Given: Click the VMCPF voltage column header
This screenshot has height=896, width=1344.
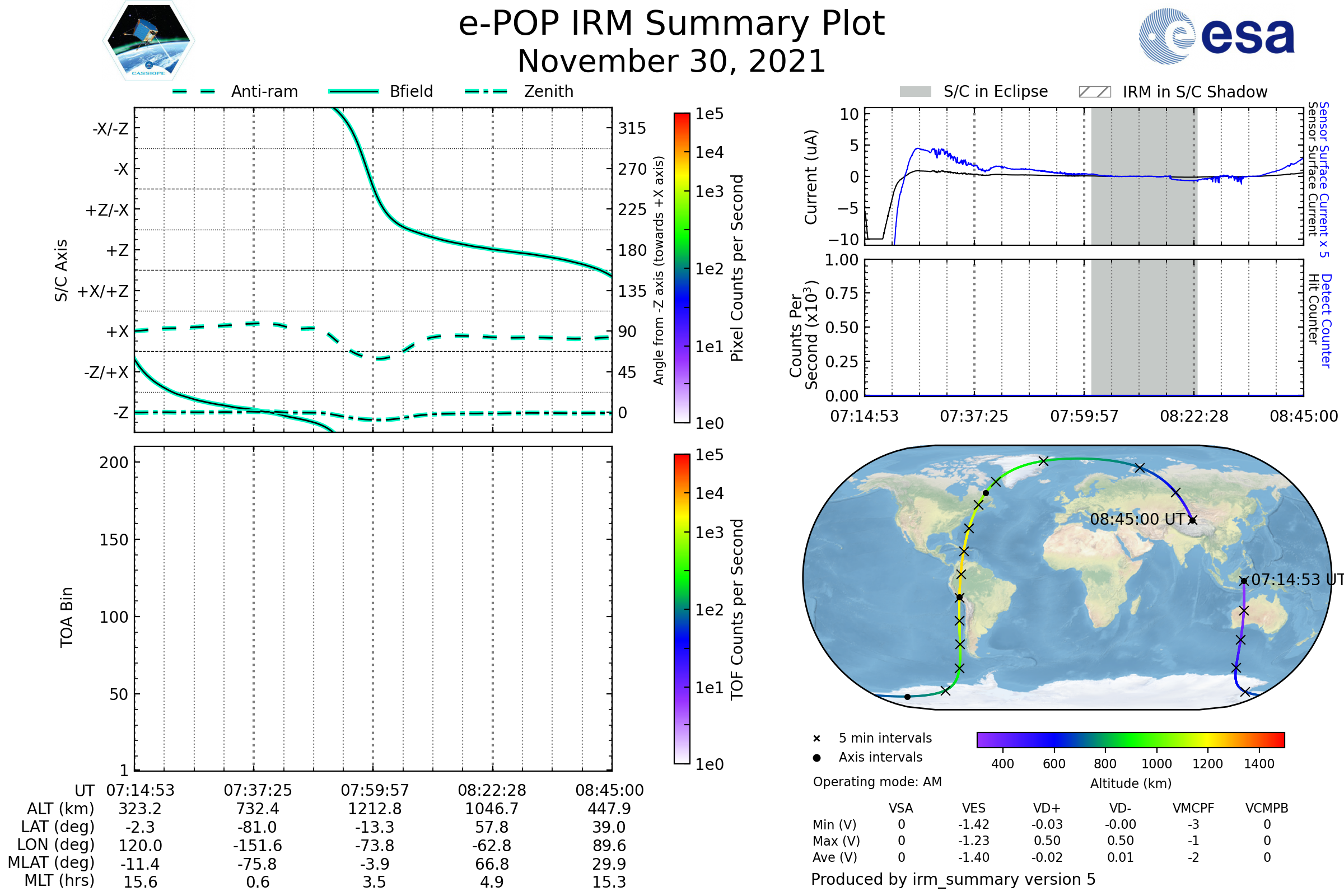Looking at the screenshot, I should tap(1193, 808).
